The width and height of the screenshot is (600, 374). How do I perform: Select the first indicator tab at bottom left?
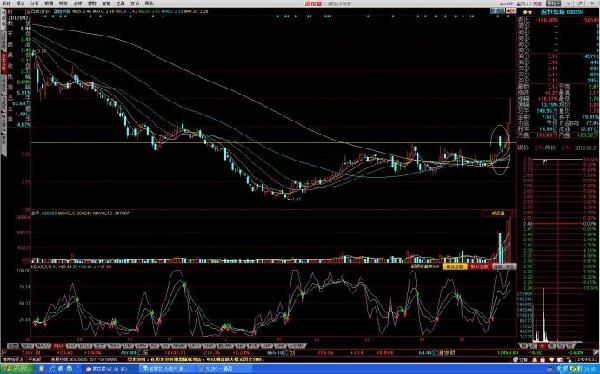(x=13, y=346)
